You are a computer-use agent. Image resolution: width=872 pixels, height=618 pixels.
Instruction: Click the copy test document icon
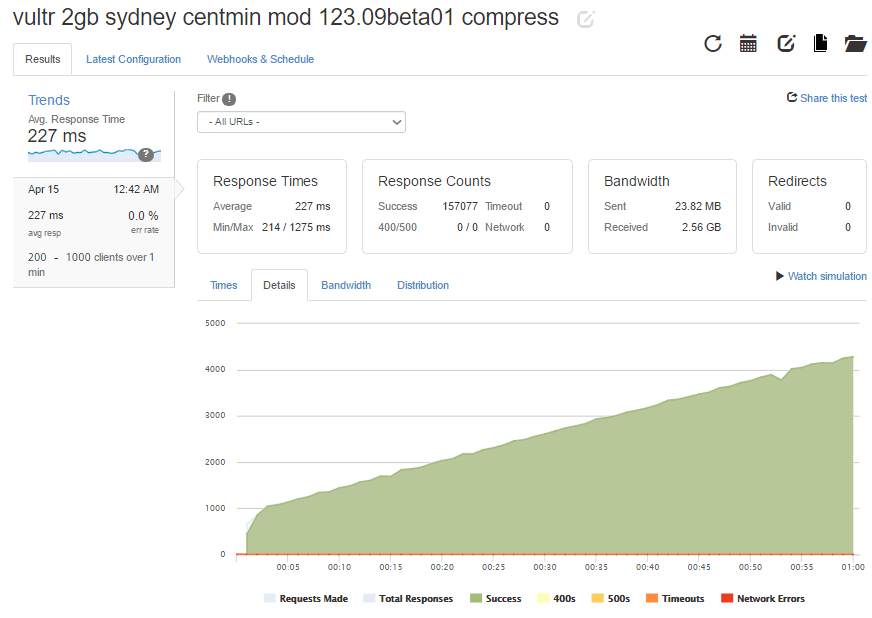coord(820,43)
